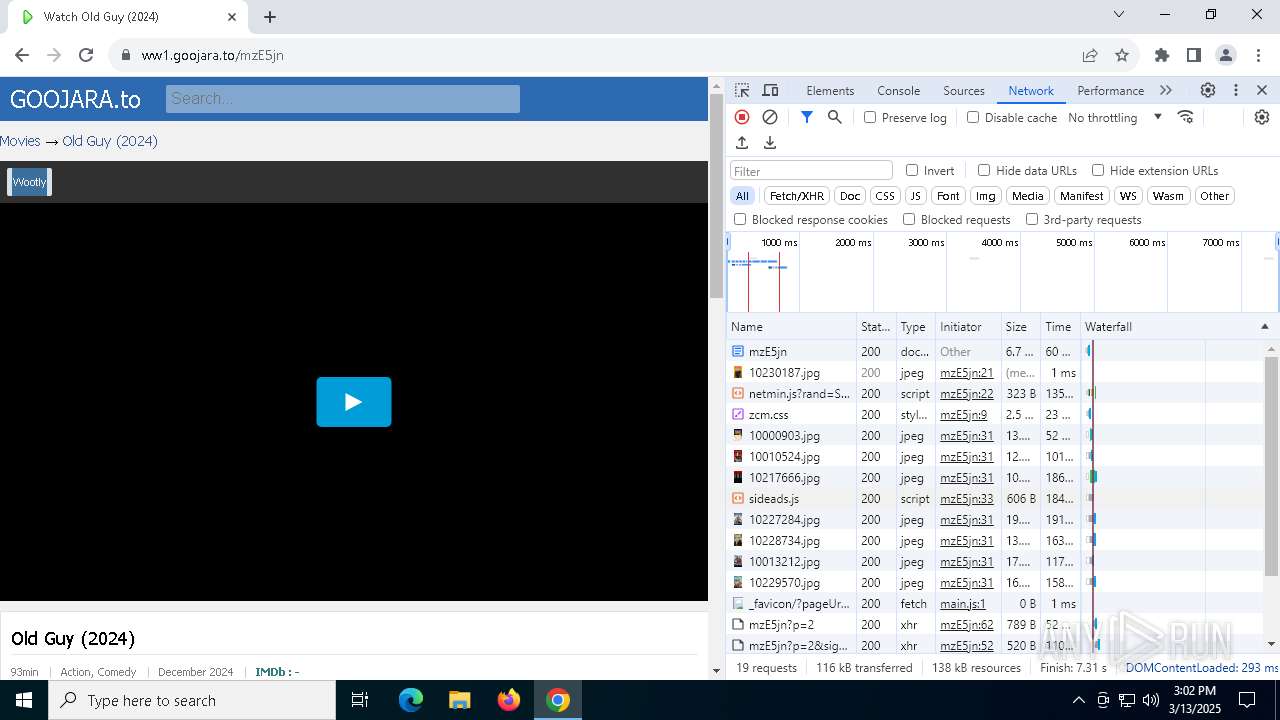Click the Wootly server button
Screen dimensions: 1280x720
(29, 182)
